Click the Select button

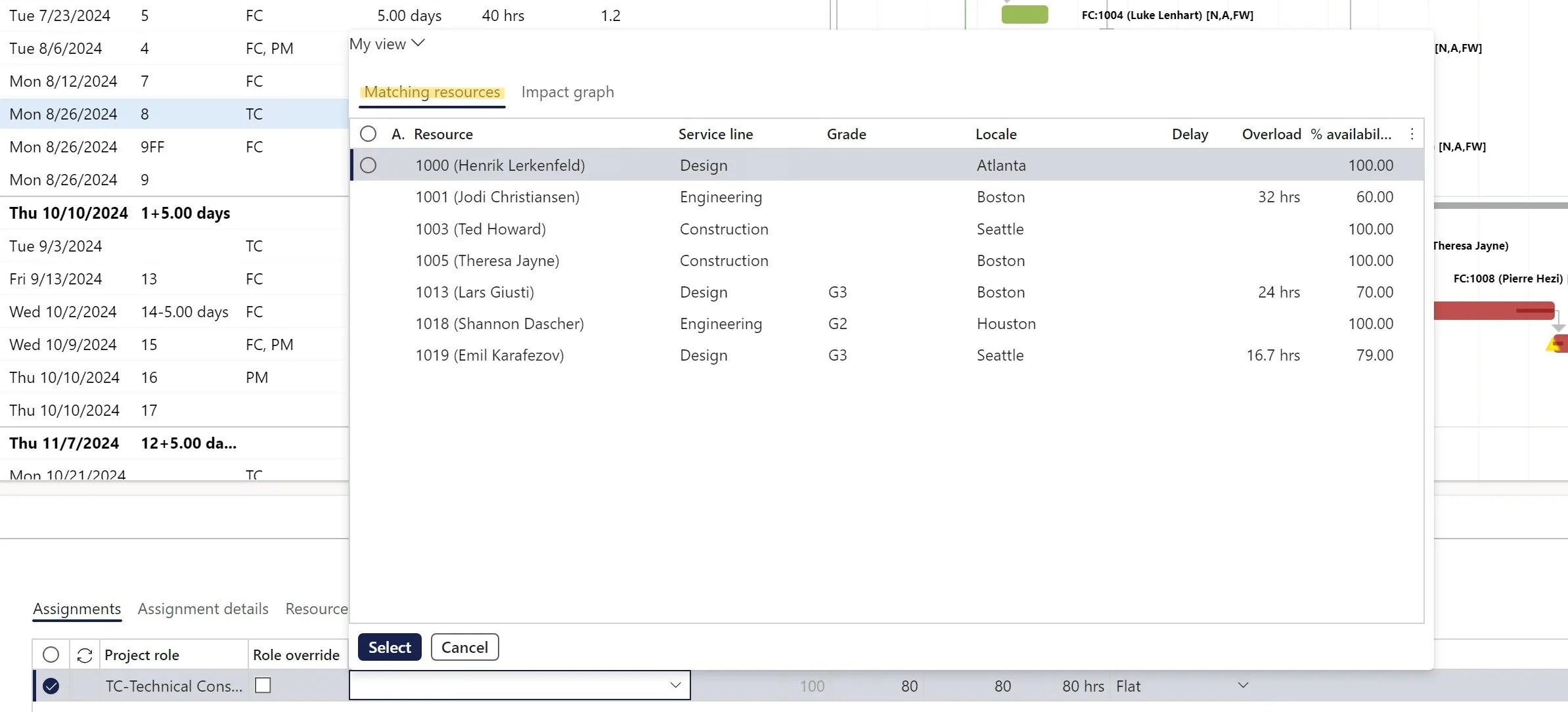click(388, 647)
